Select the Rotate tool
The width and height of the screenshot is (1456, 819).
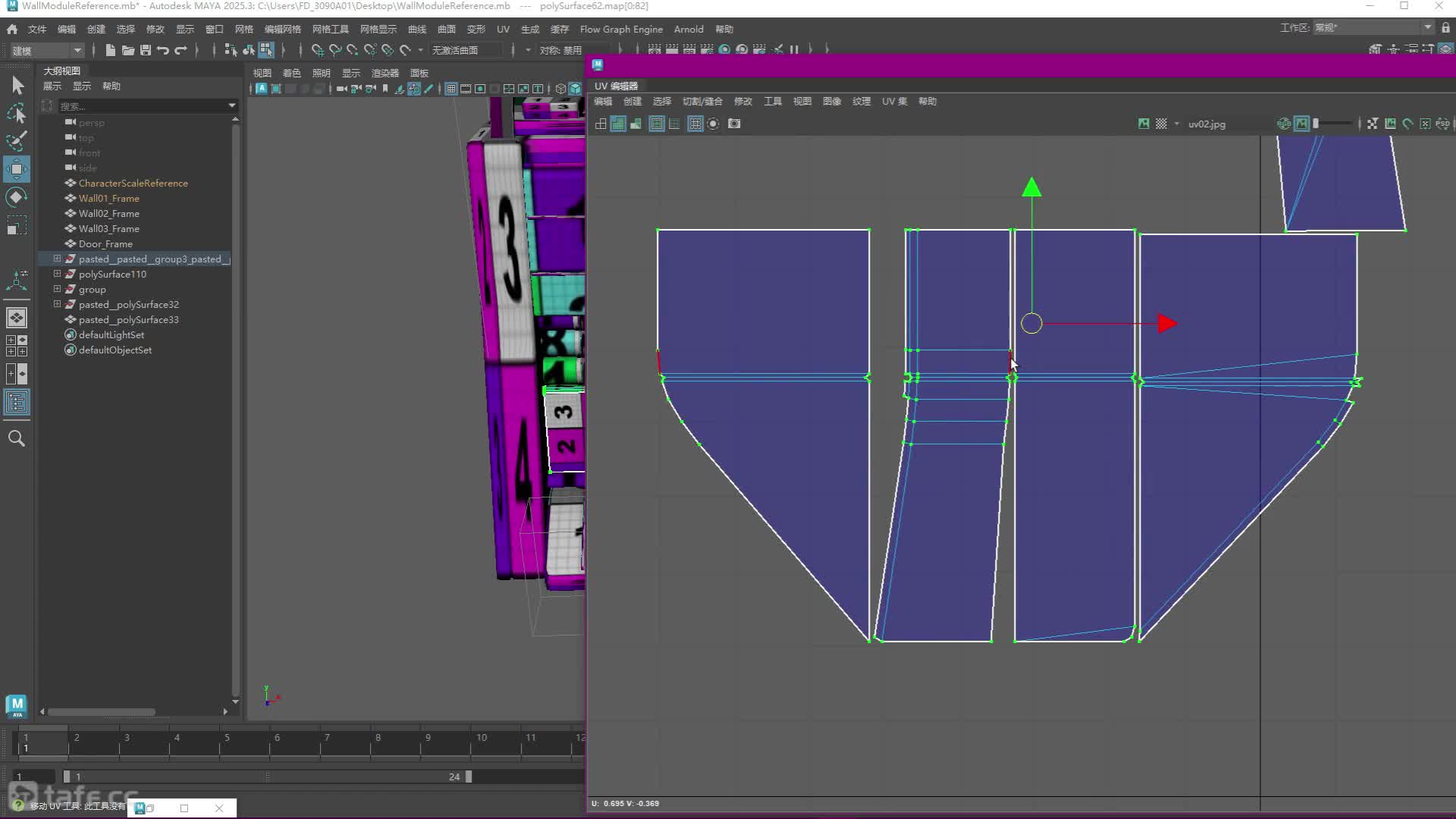tap(17, 197)
